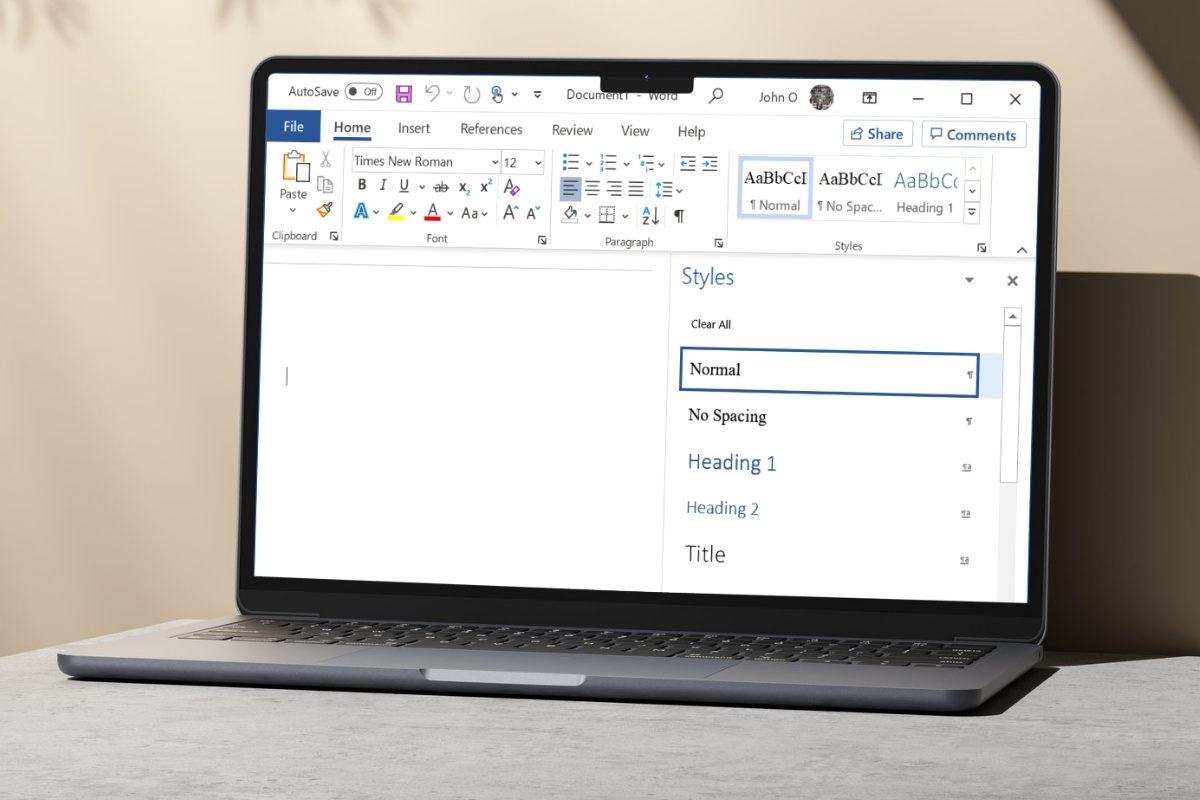Click the Numbering list icon
This screenshot has height=800, width=1200.
click(608, 163)
